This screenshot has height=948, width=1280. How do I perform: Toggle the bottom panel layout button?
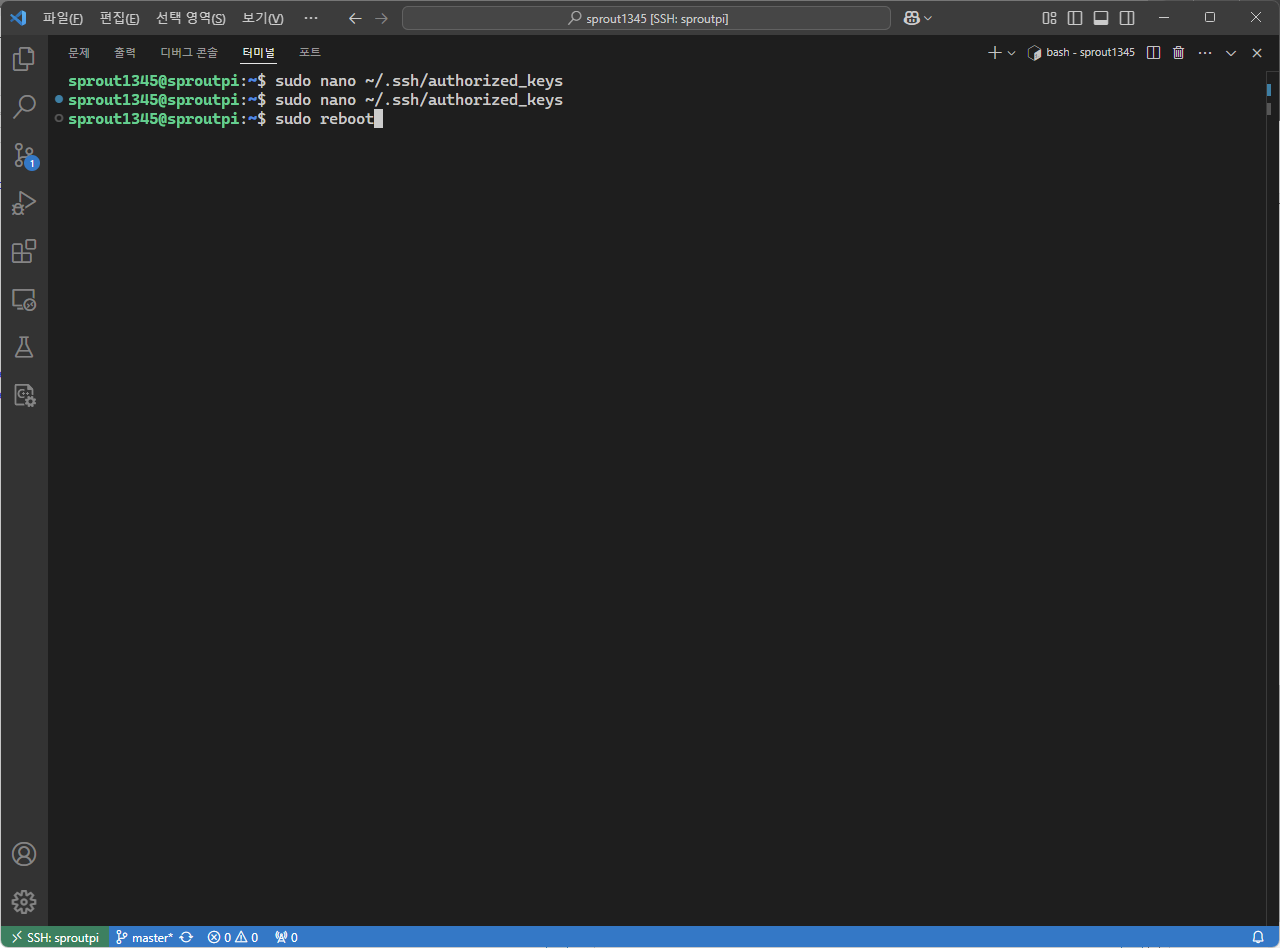(1101, 18)
